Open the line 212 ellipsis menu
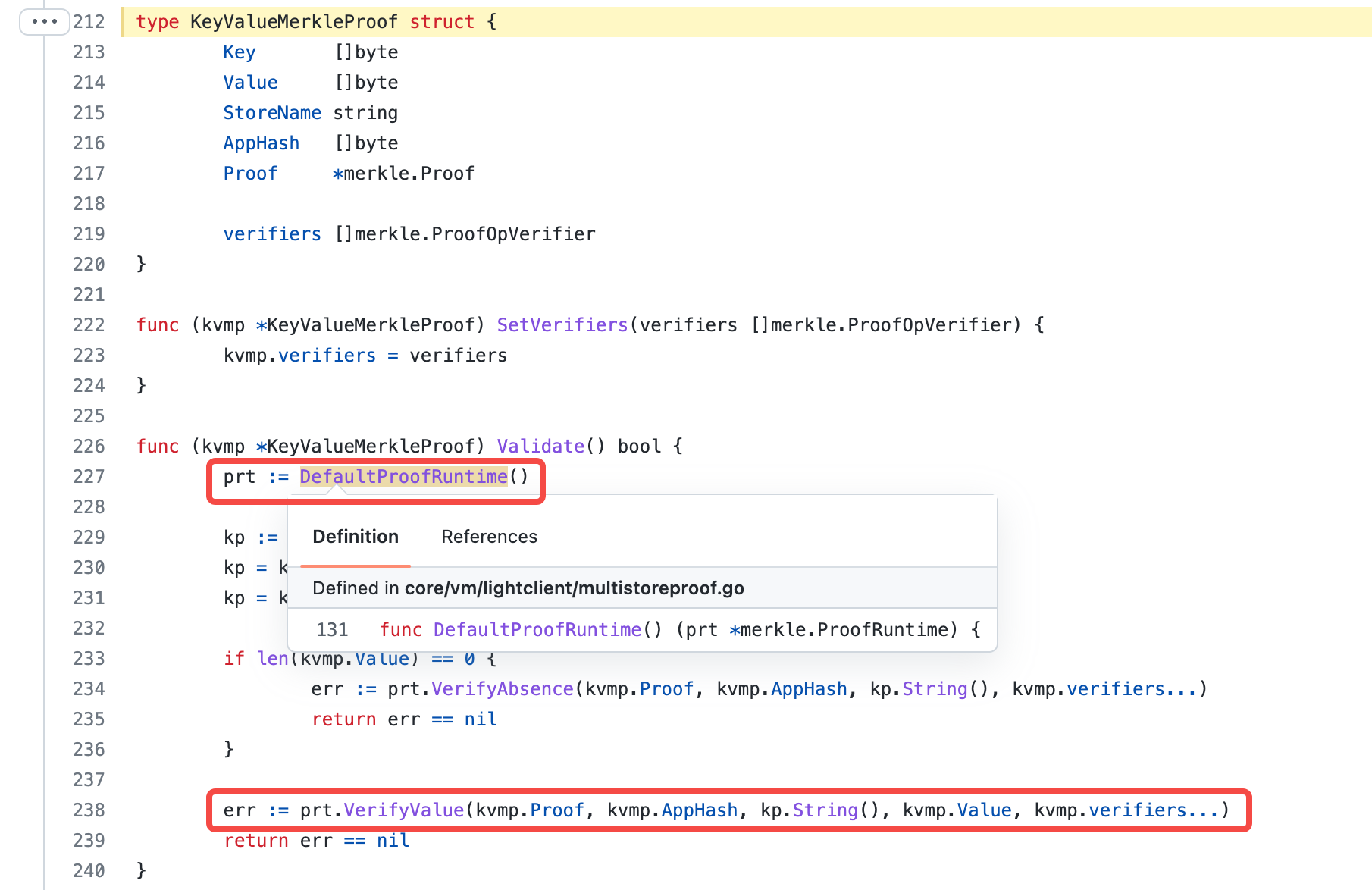This screenshot has width=1372, height=890. 44,21
